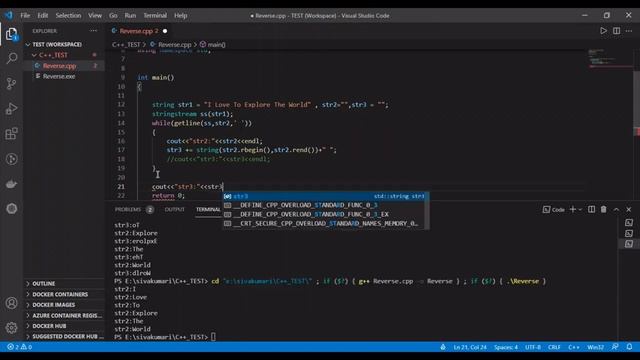Run the code with play button

[603, 31]
